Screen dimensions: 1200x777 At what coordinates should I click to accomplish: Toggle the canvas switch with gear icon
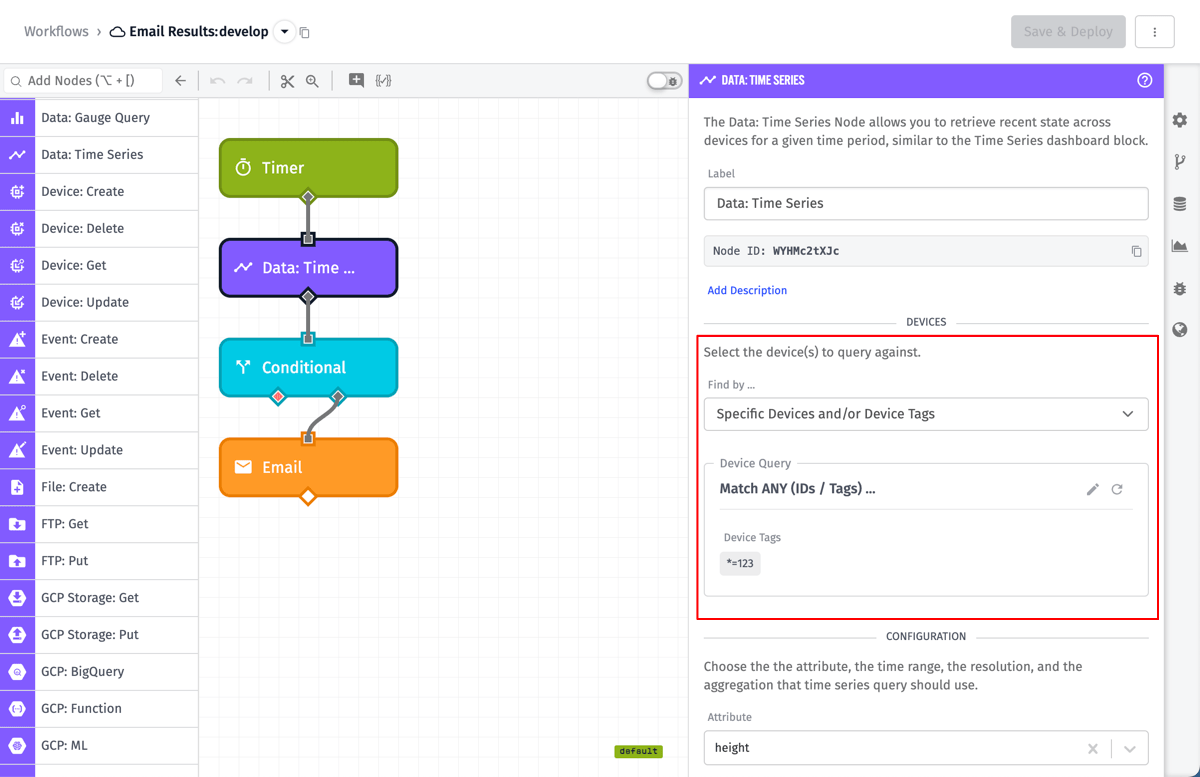click(x=664, y=81)
